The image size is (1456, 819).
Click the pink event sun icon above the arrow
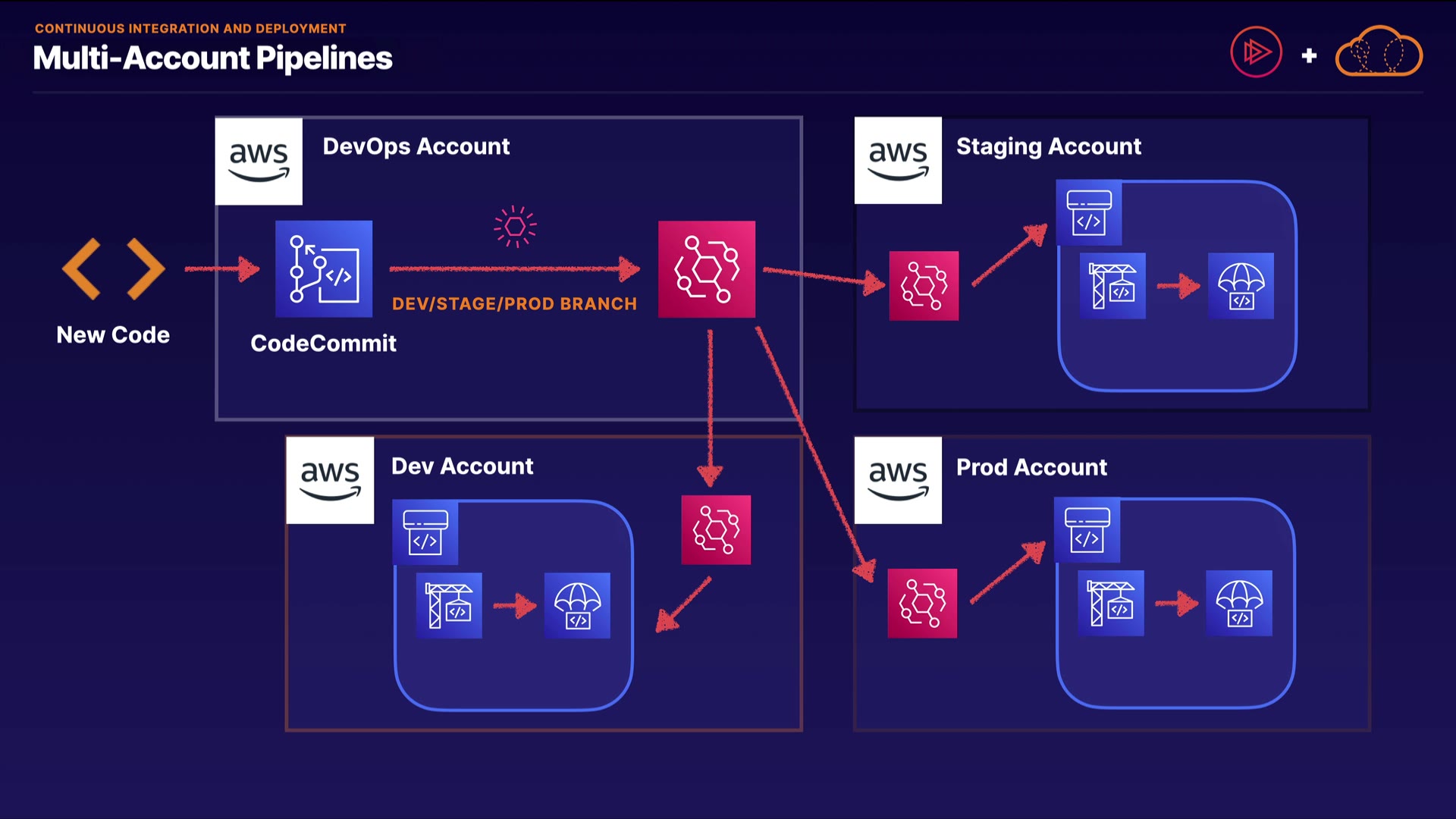pos(515,226)
